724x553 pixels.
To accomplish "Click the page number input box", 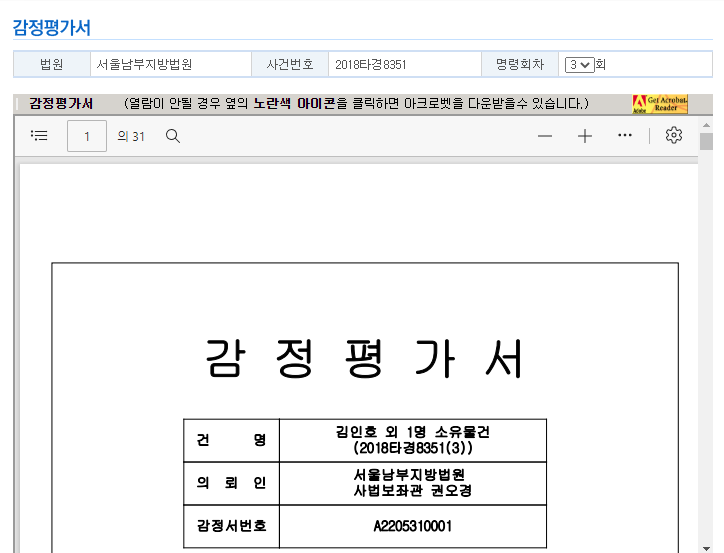I will pos(87,136).
